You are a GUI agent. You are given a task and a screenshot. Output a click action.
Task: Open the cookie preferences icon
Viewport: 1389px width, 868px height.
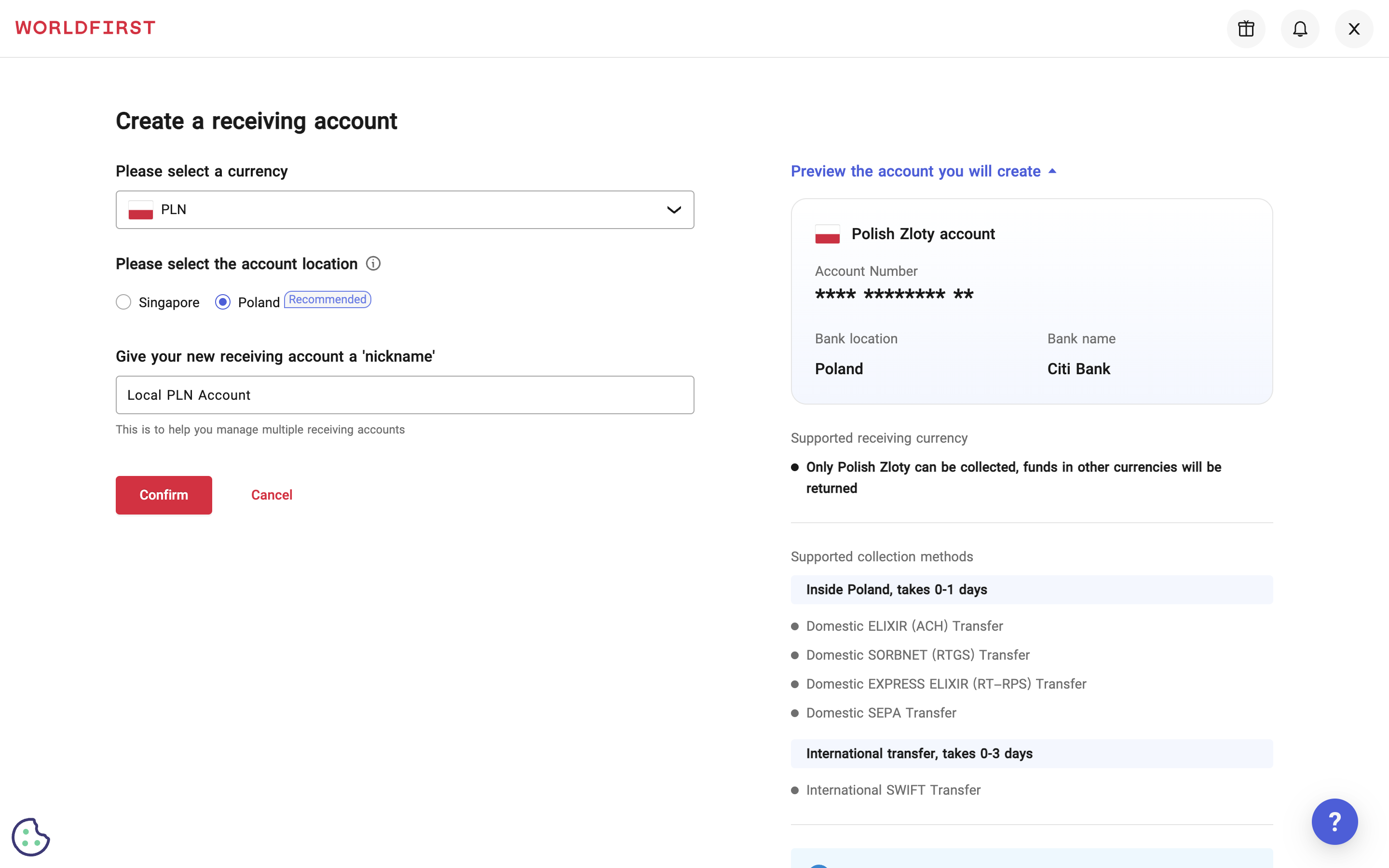point(31,837)
